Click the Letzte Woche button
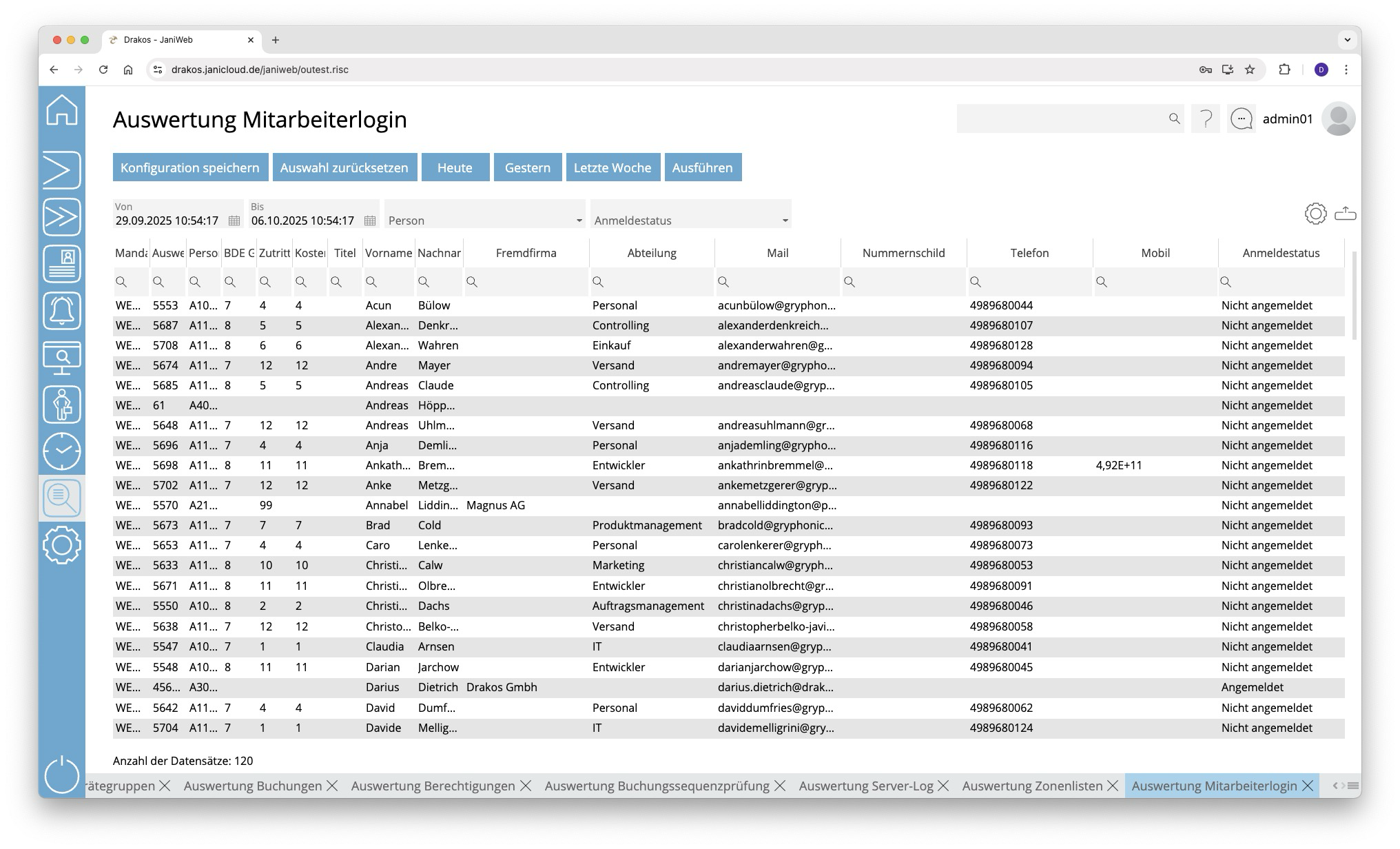 (x=612, y=167)
